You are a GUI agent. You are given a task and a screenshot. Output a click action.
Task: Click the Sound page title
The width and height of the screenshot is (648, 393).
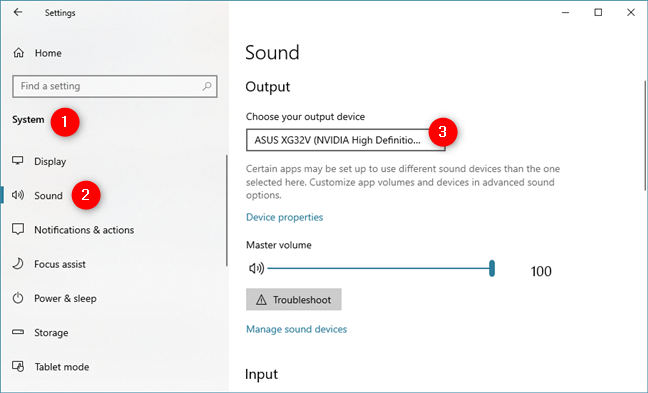coord(272,53)
